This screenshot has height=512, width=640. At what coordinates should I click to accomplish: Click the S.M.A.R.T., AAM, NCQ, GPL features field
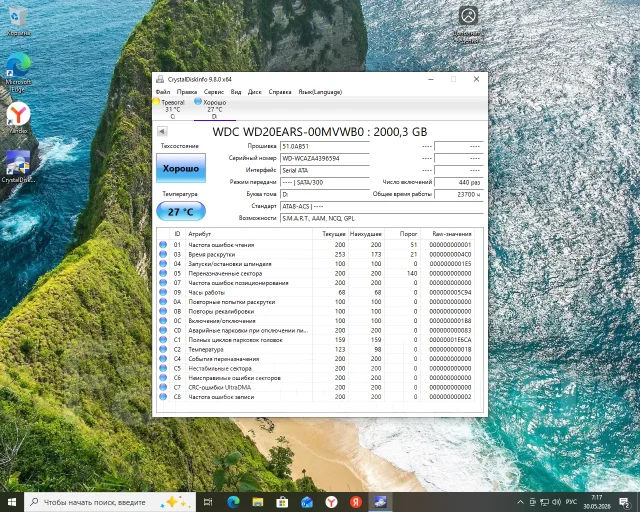pos(382,218)
